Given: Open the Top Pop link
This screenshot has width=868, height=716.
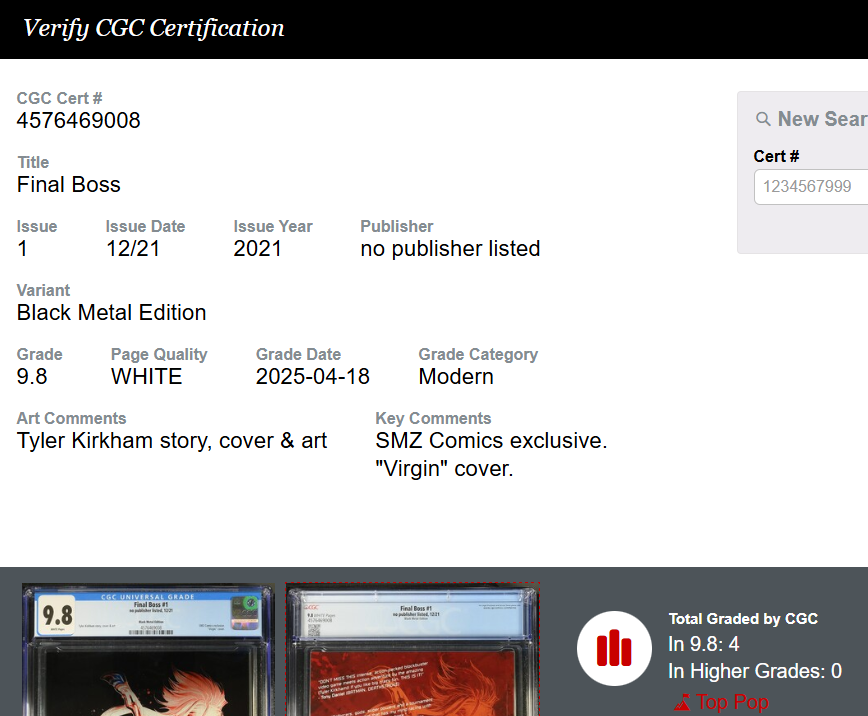Looking at the screenshot, I should [732, 702].
